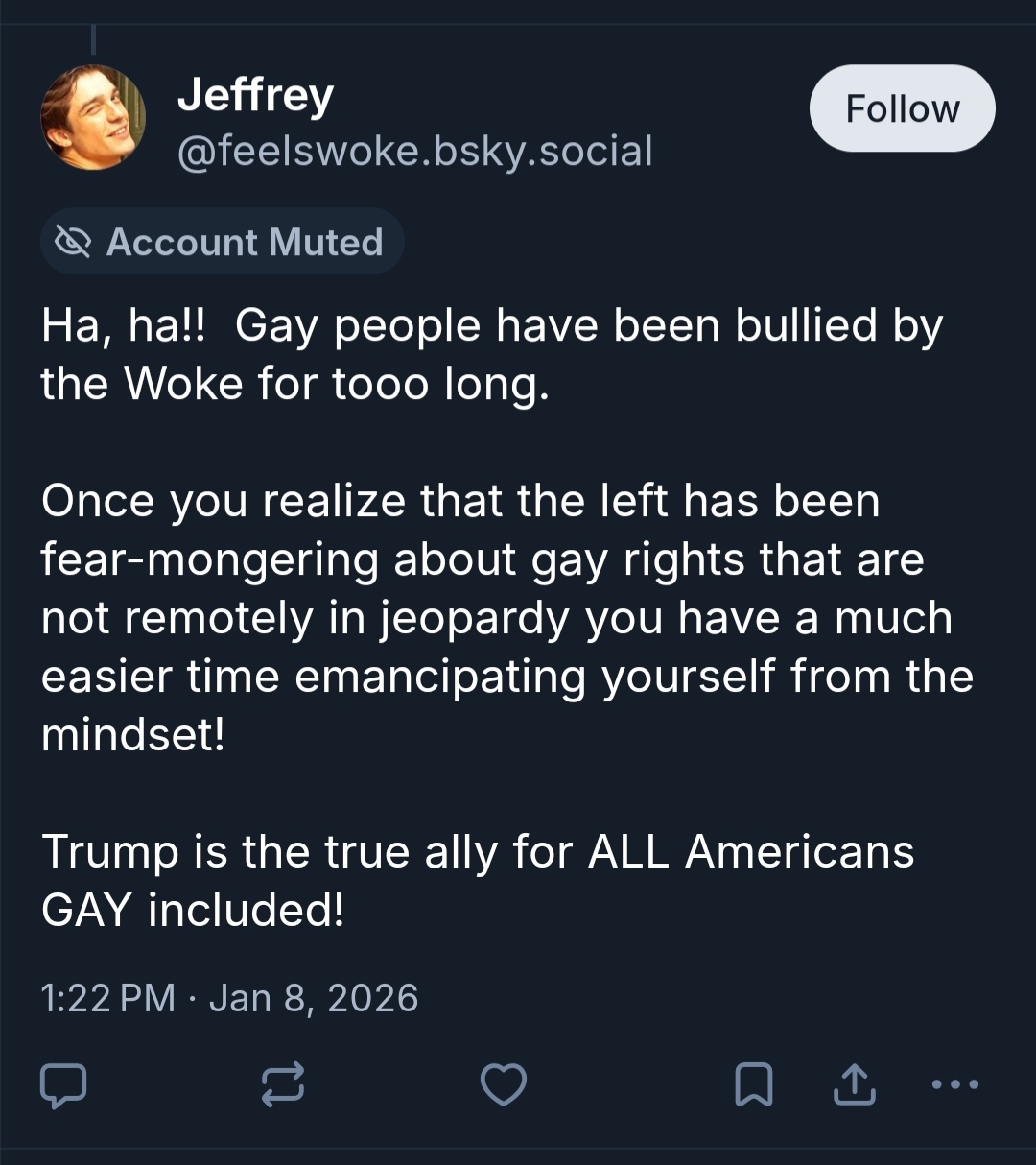1036x1165 pixels.
Task: Click the crossed-out eye muted icon
Action: 73,242
